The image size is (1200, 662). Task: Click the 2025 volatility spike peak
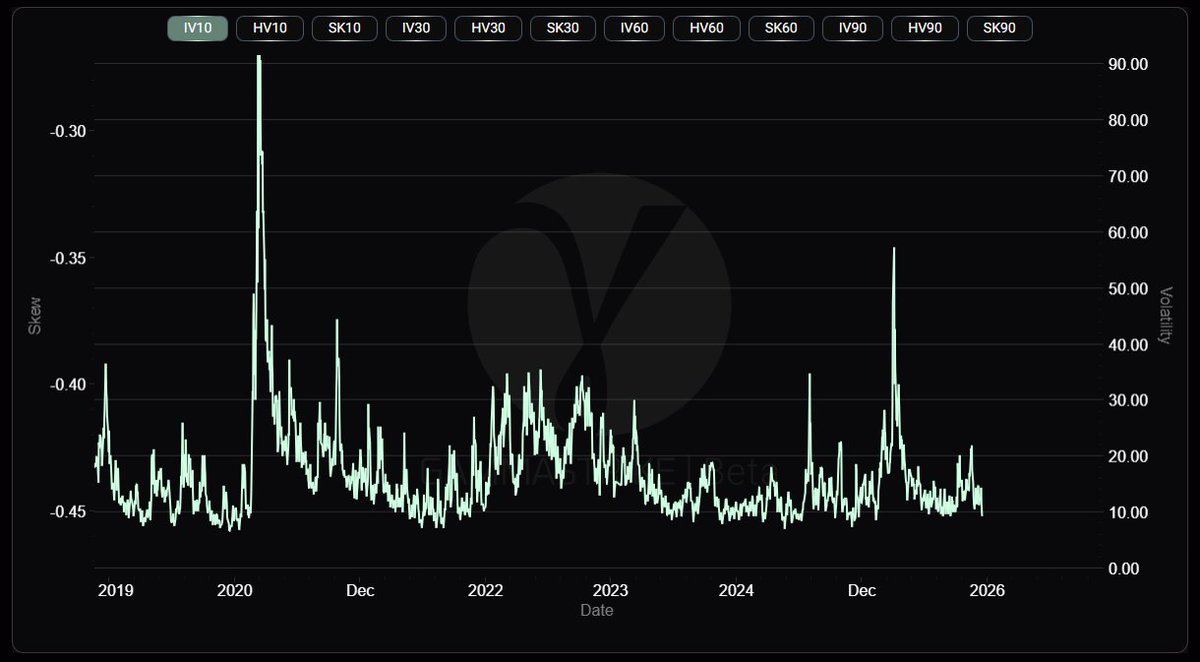(894, 249)
